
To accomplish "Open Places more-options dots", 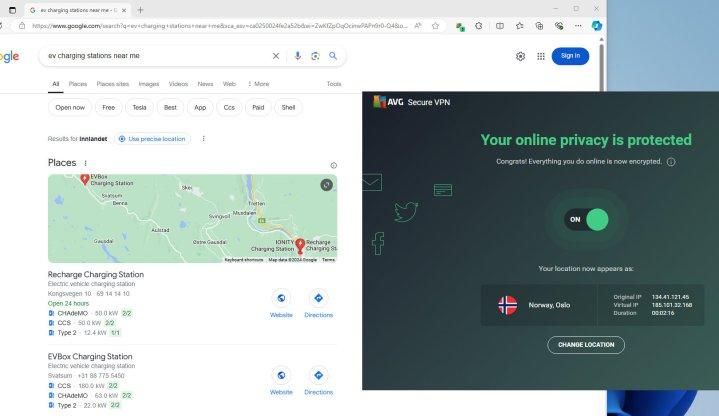I will (85, 163).
